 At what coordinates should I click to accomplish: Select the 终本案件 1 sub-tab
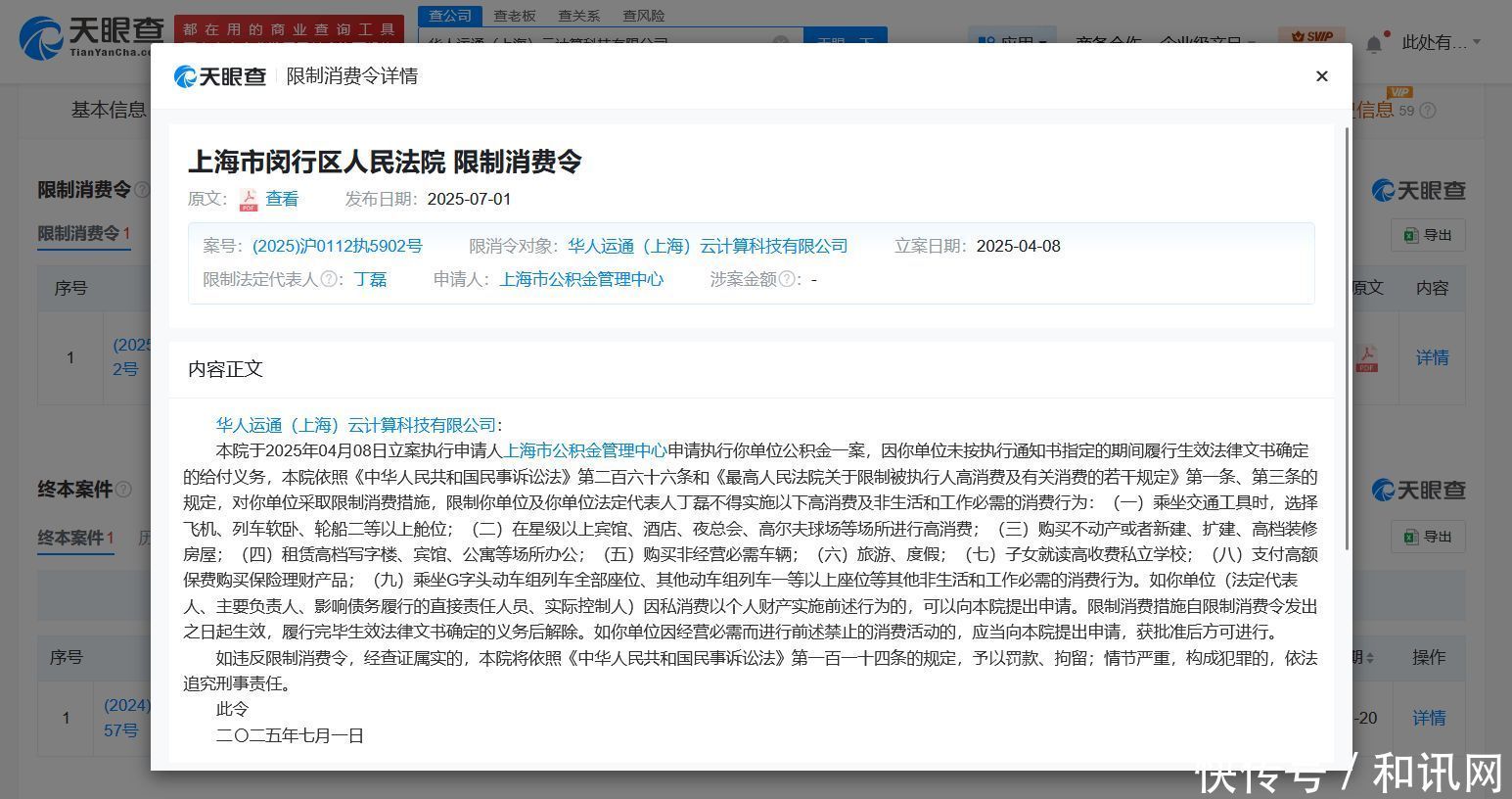(76, 538)
